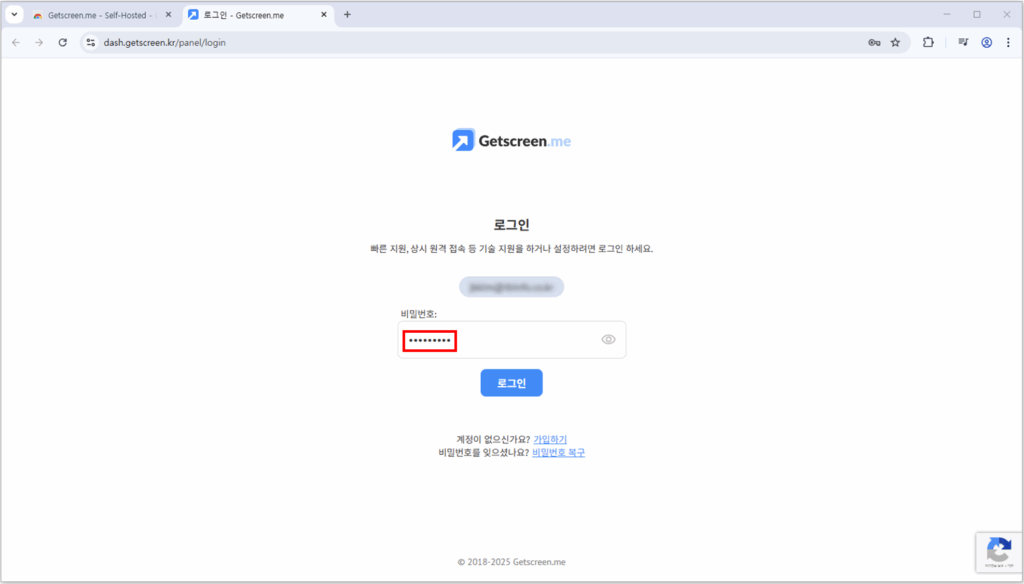Click the blurred email address pill
The width and height of the screenshot is (1024, 584).
[x=511, y=287]
